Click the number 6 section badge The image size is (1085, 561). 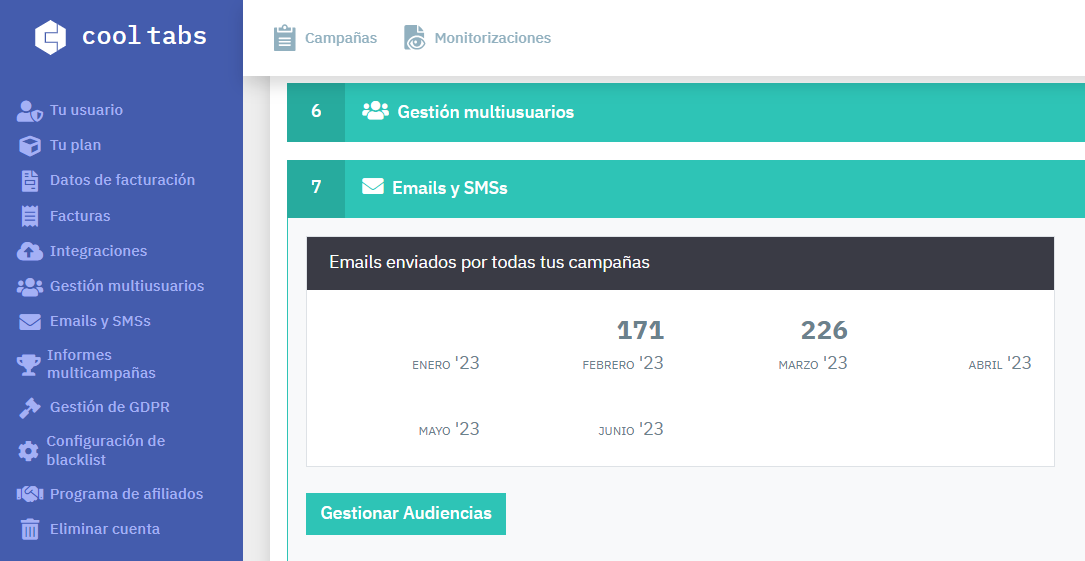click(x=316, y=112)
